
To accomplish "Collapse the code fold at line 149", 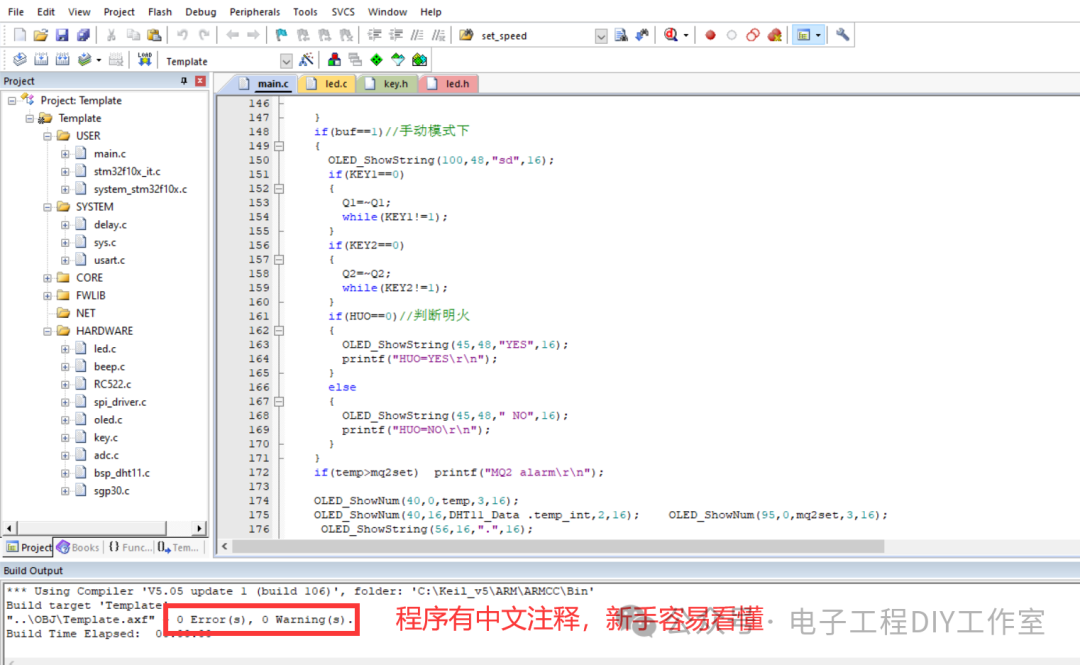I will (279, 146).
